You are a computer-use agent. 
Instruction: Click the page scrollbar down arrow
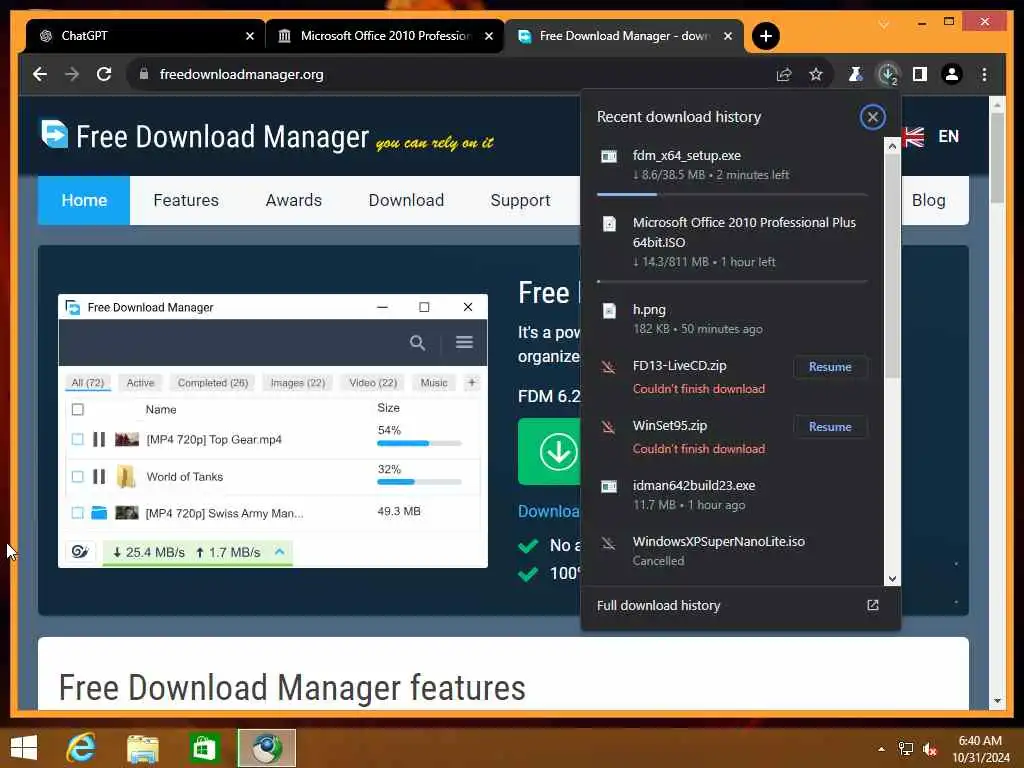[x=997, y=701]
